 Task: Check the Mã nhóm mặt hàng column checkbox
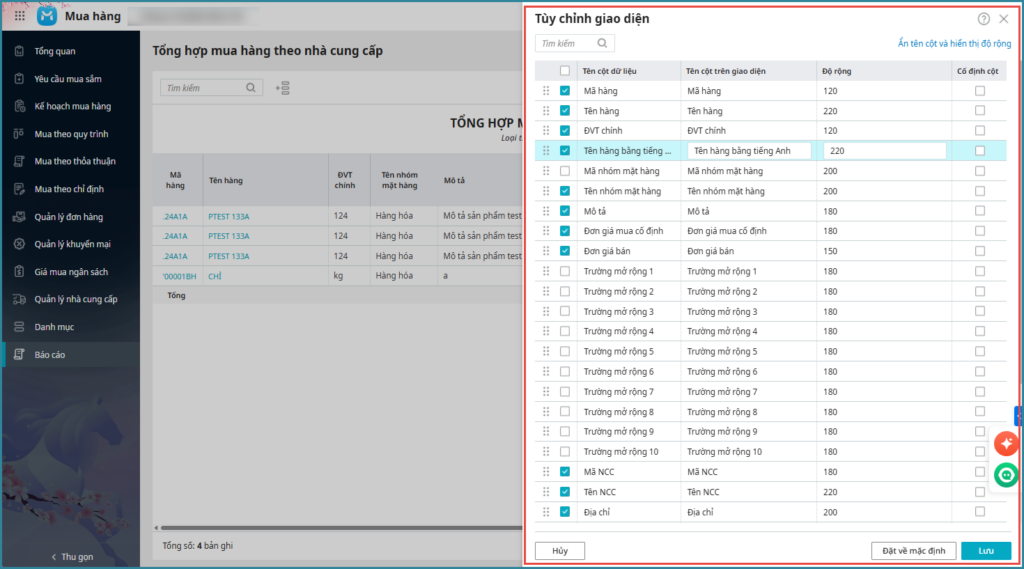565,171
